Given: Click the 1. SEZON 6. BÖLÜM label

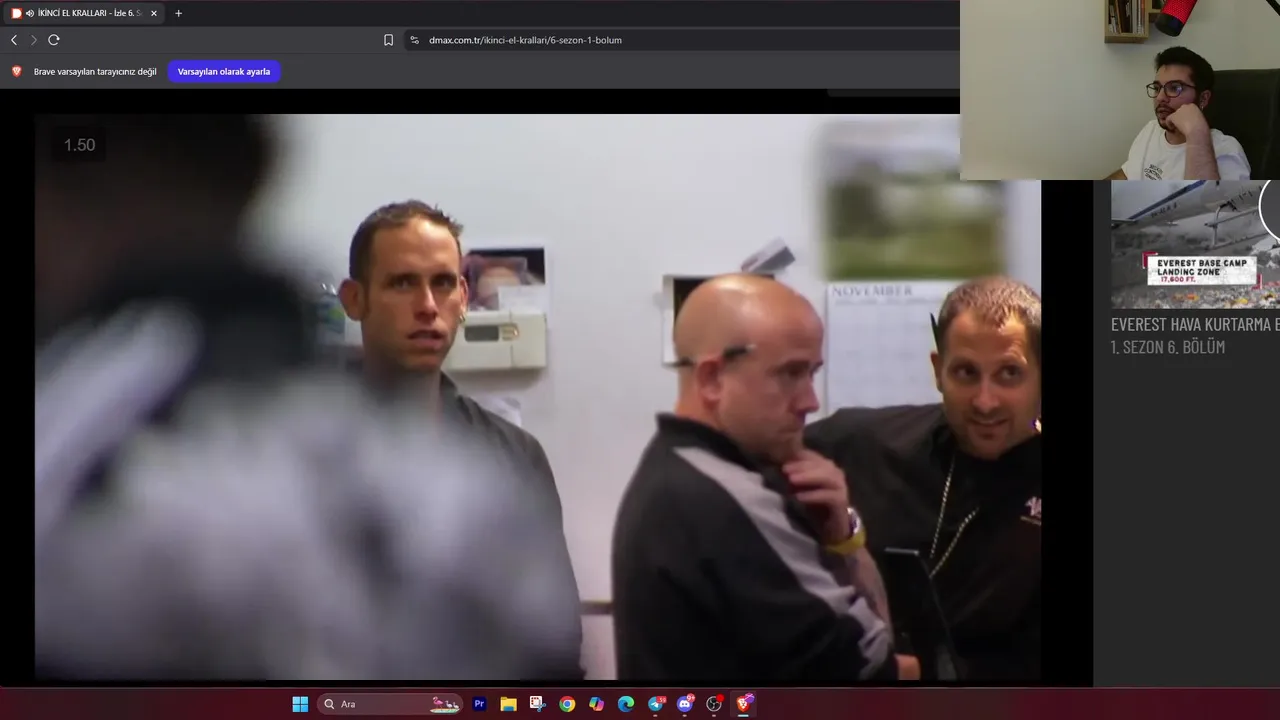Looking at the screenshot, I should point(1168,347).
